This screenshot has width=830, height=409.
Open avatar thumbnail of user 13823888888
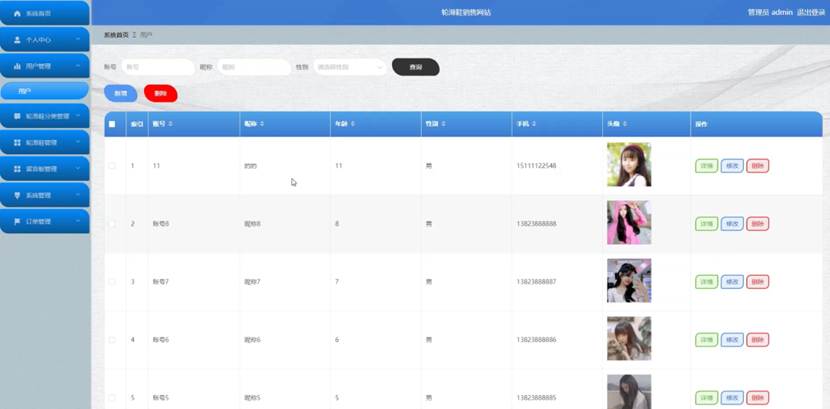(x=629, y=222)
